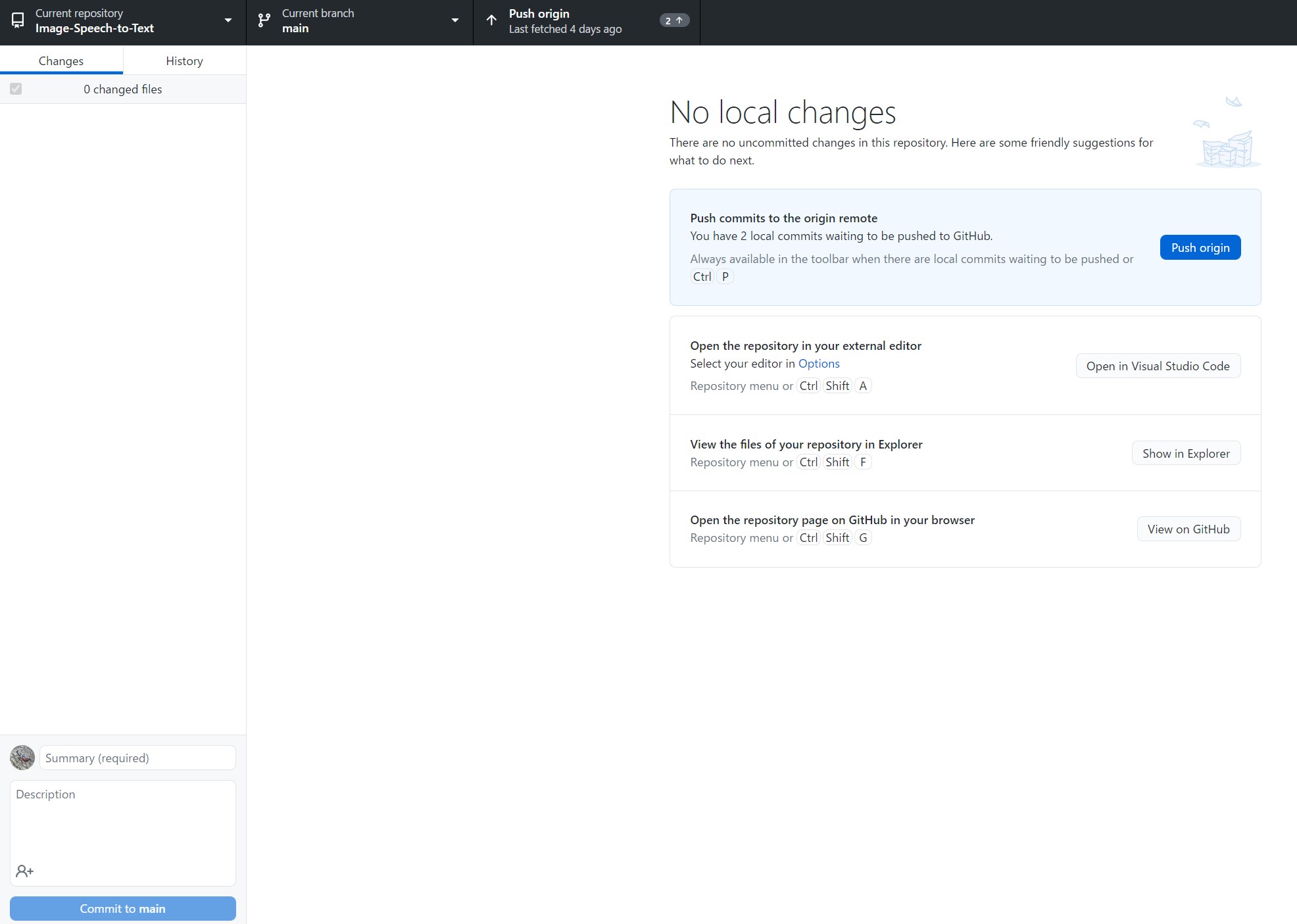The width and height of the screenshot is (1297, 924).
Task: Expand the Current repository dropdown arrow
Action: (x=228, y=20)
